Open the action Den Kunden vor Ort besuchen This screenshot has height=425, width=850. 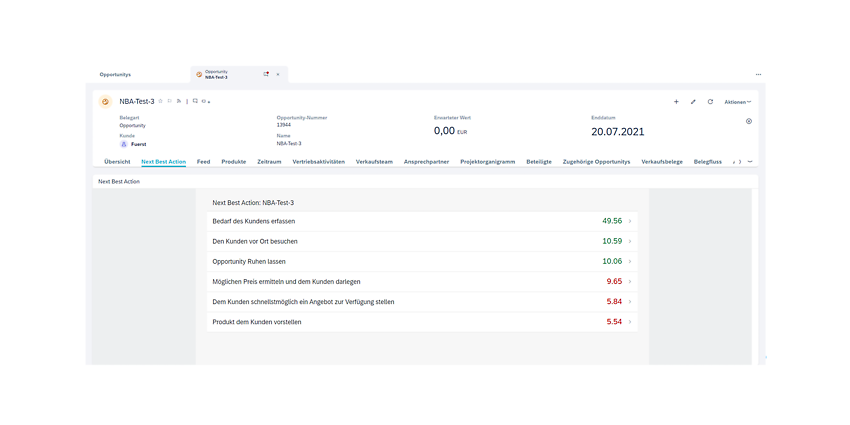(422, 241)
